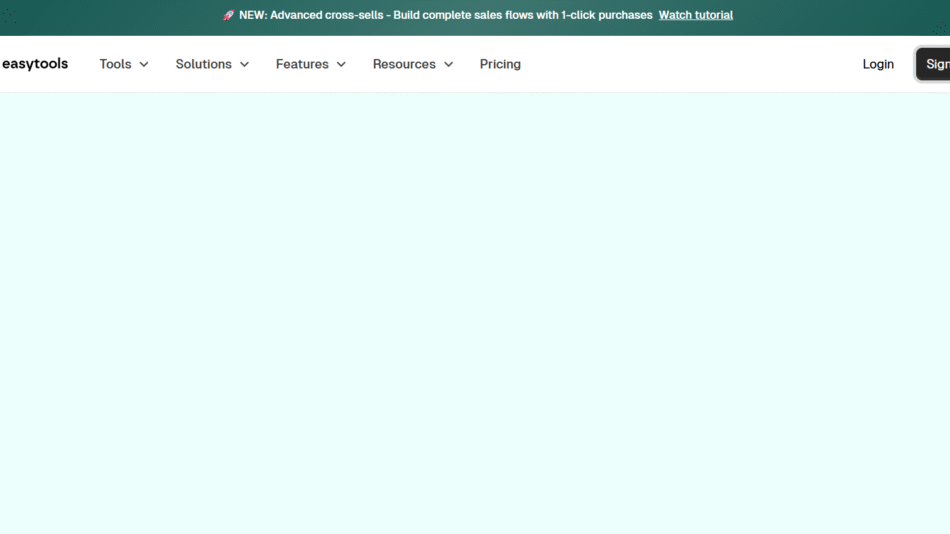Viewport: 950px width, 534px height.
Task: Click the rocket emoji in announcement banner
Action: 228,15
